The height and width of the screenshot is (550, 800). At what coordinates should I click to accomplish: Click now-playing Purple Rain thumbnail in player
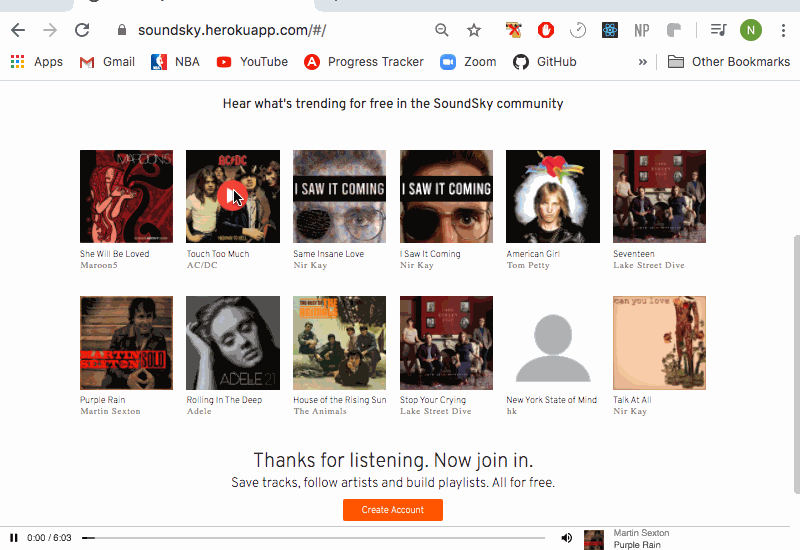point(594,540)
